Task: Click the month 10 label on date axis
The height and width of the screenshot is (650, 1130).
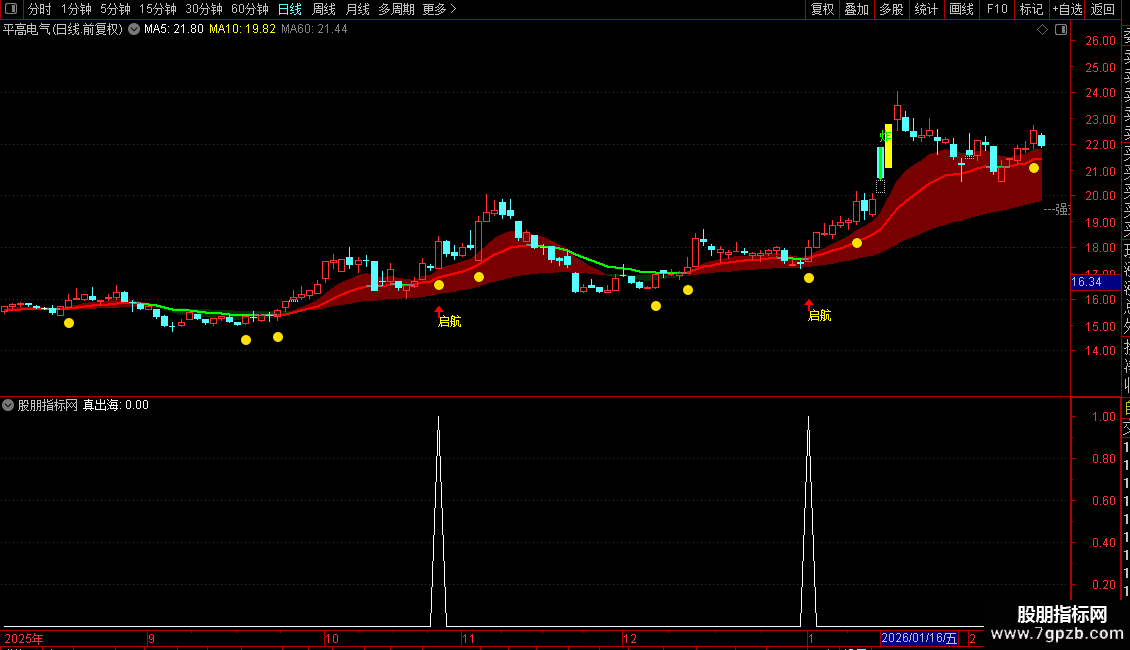Action: point(332,638)
